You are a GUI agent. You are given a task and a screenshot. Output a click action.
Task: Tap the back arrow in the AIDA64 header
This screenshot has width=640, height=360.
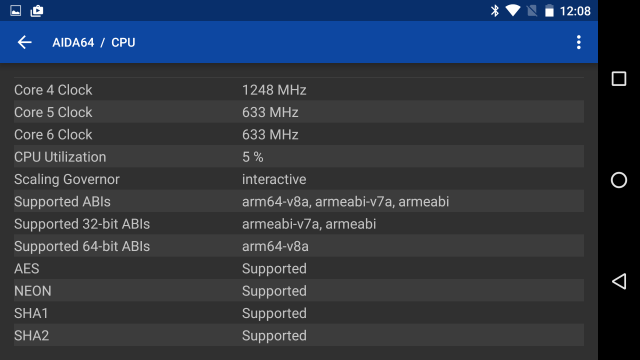24,42
